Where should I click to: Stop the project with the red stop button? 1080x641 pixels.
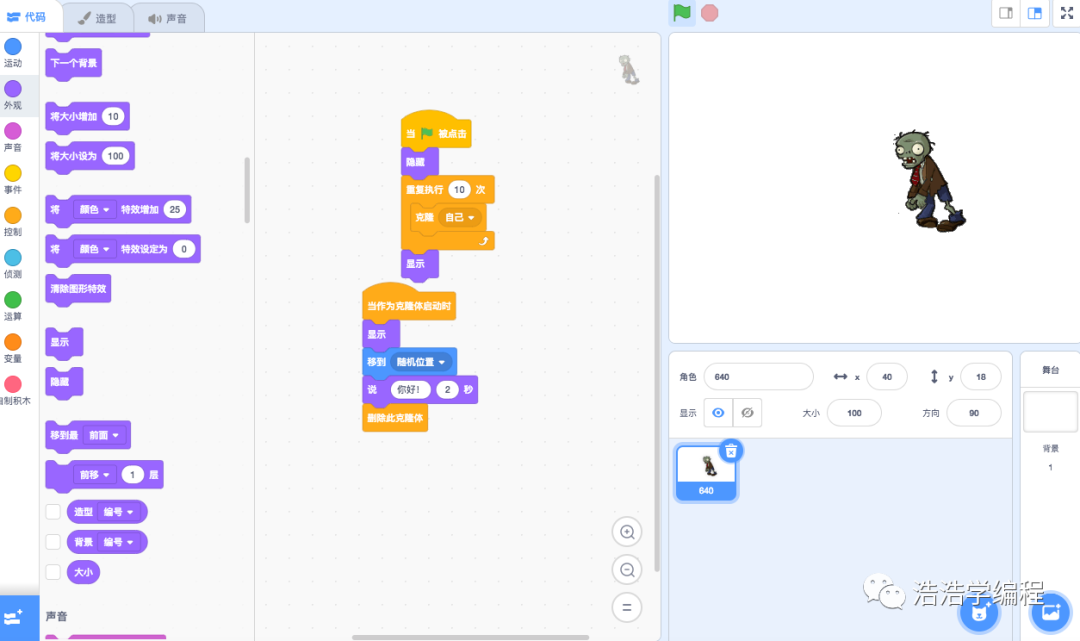[709, 12]
